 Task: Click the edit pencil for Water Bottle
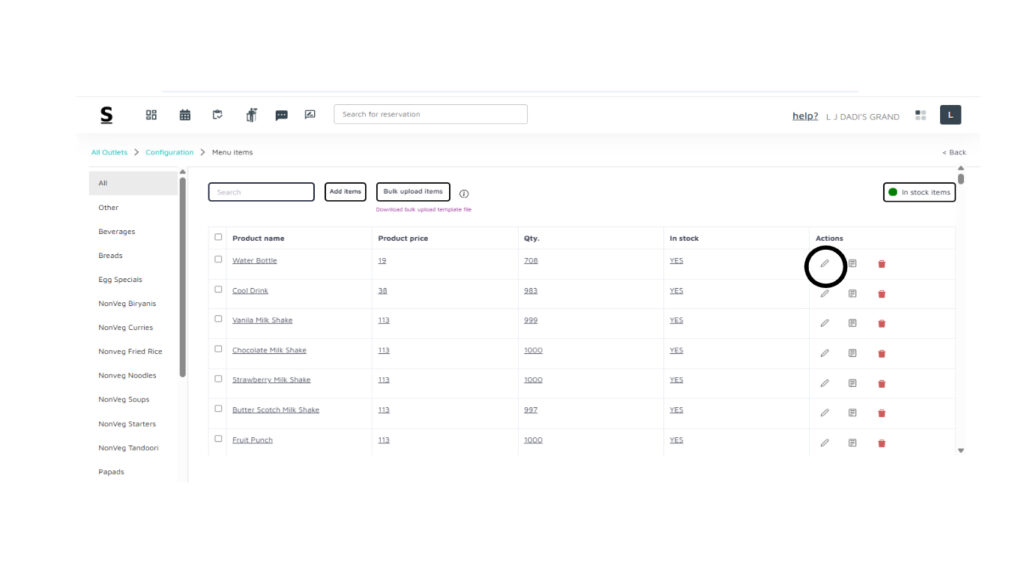825,264
